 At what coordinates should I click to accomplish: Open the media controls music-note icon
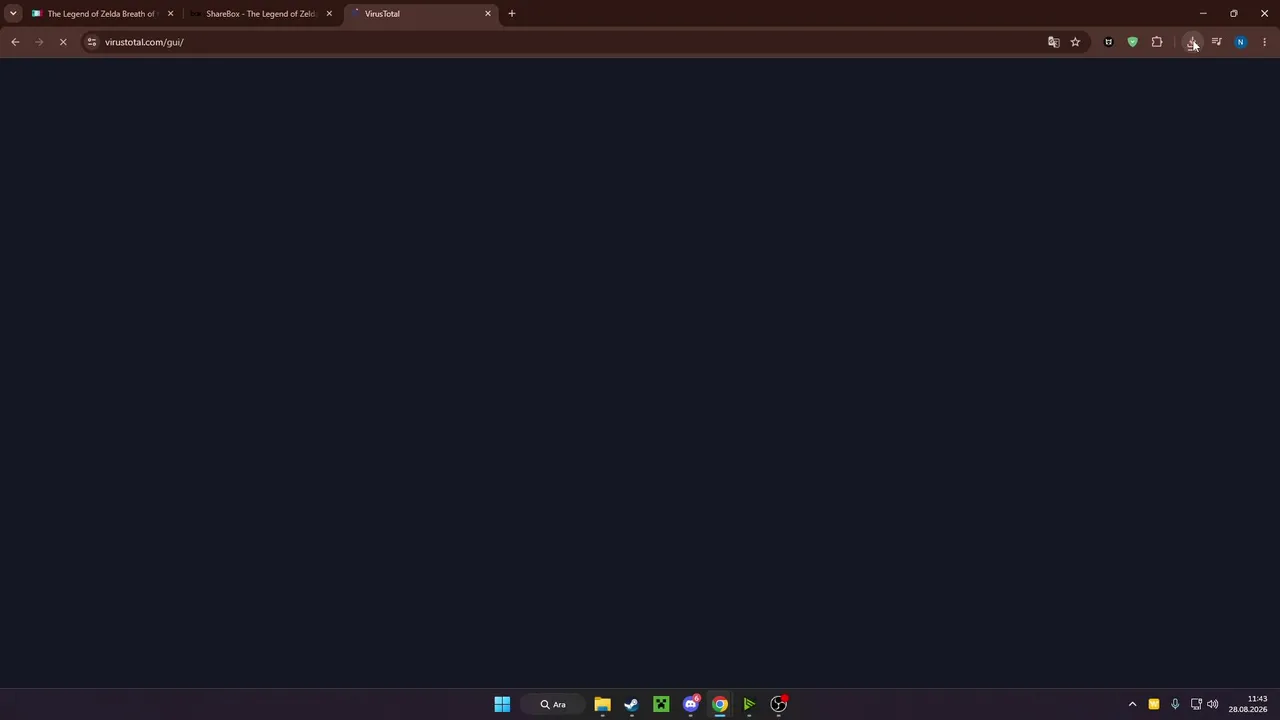click(1216, 42)
